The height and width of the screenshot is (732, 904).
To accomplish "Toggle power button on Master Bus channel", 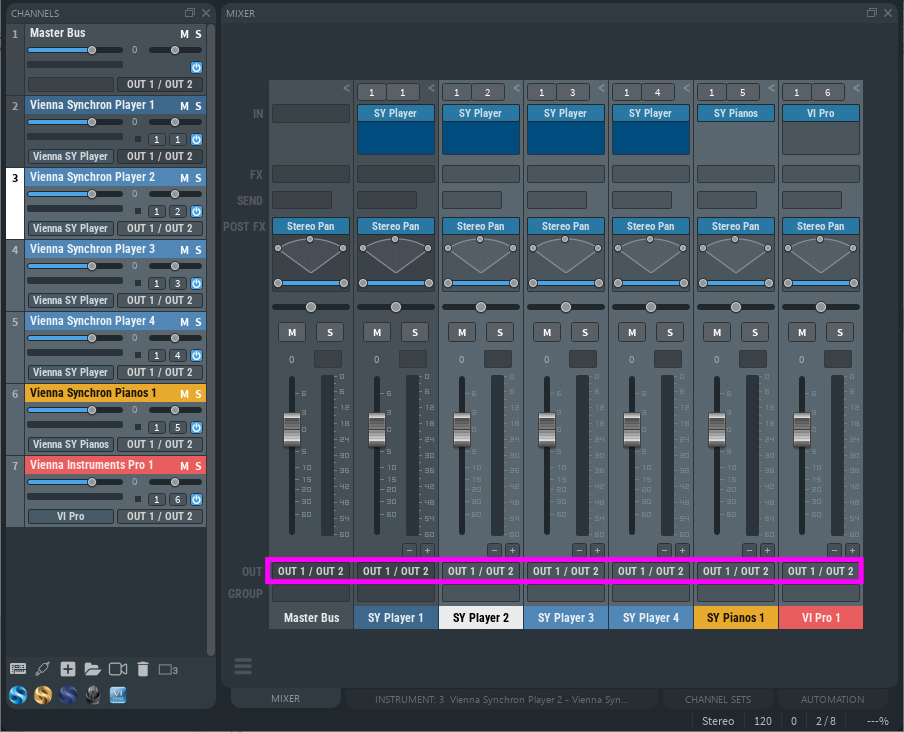I will pos(196,67).
